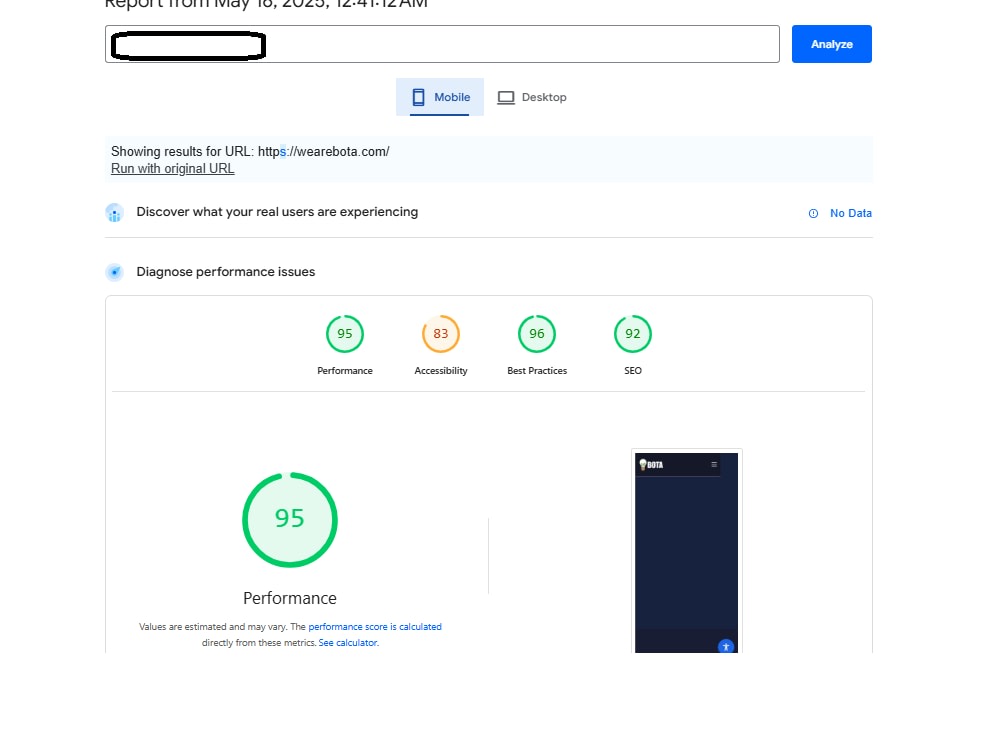Viewport: 1000px width, 750px height.
Task: Switch to the Desktop tab
Action: [532, 97]
